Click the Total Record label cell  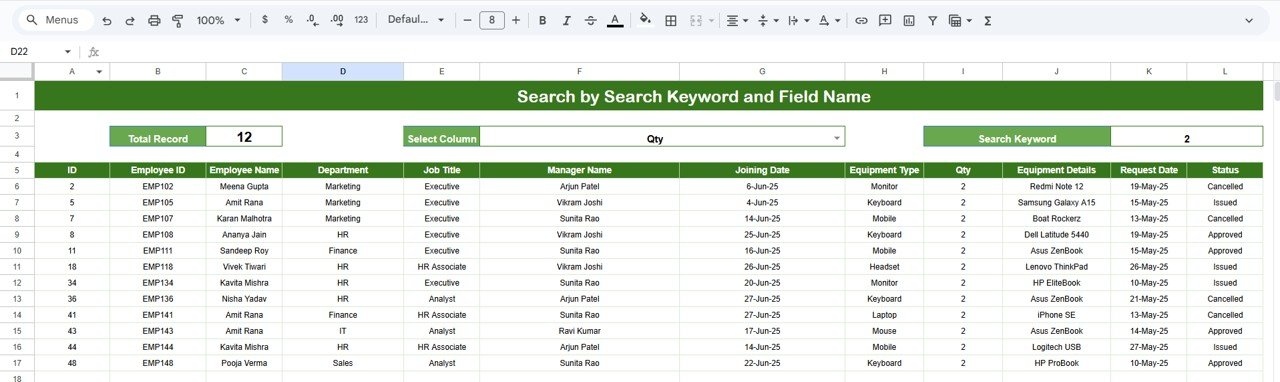[158, 137]
